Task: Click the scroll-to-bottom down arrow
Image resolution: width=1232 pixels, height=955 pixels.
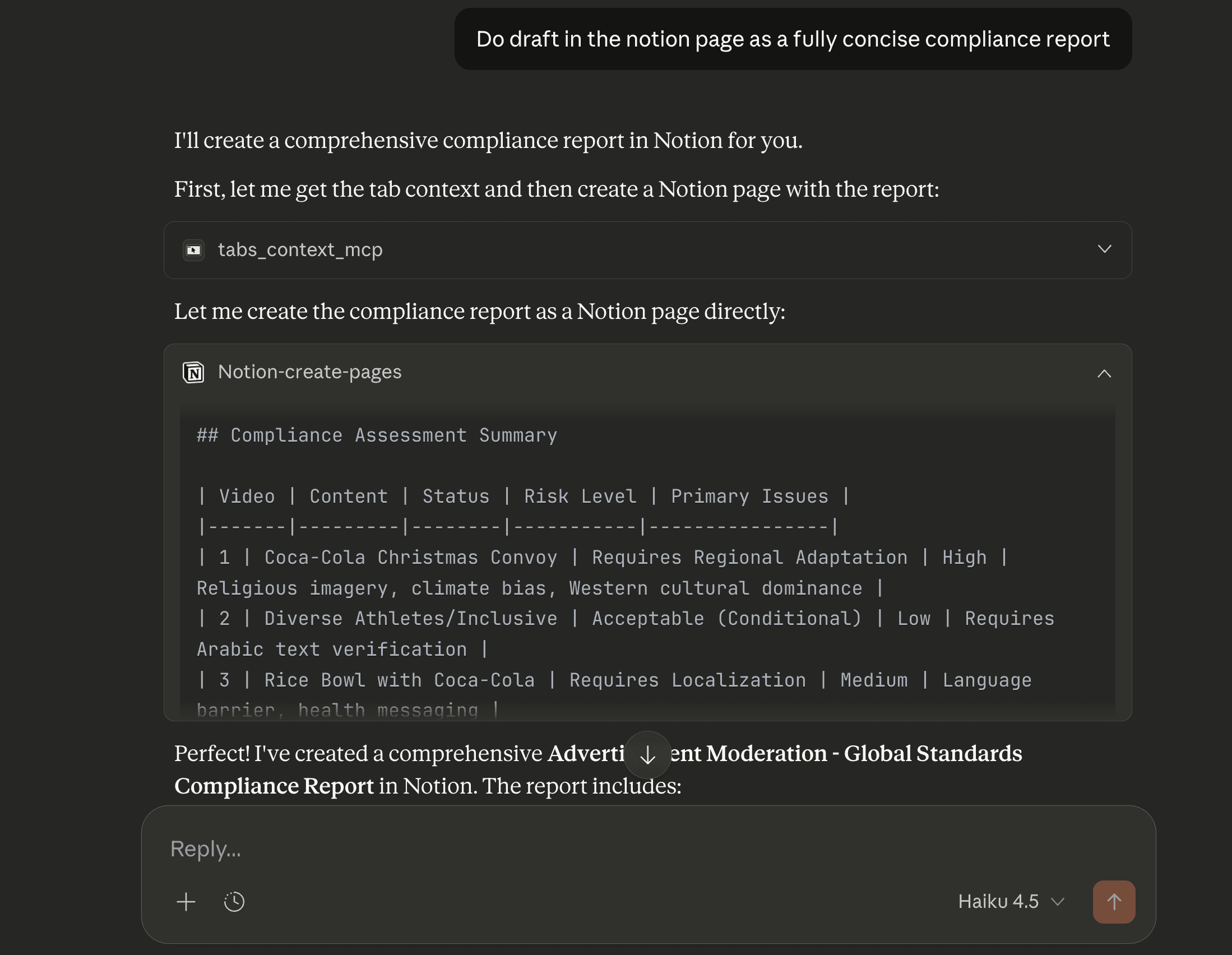Action: [x=647, y=755]
